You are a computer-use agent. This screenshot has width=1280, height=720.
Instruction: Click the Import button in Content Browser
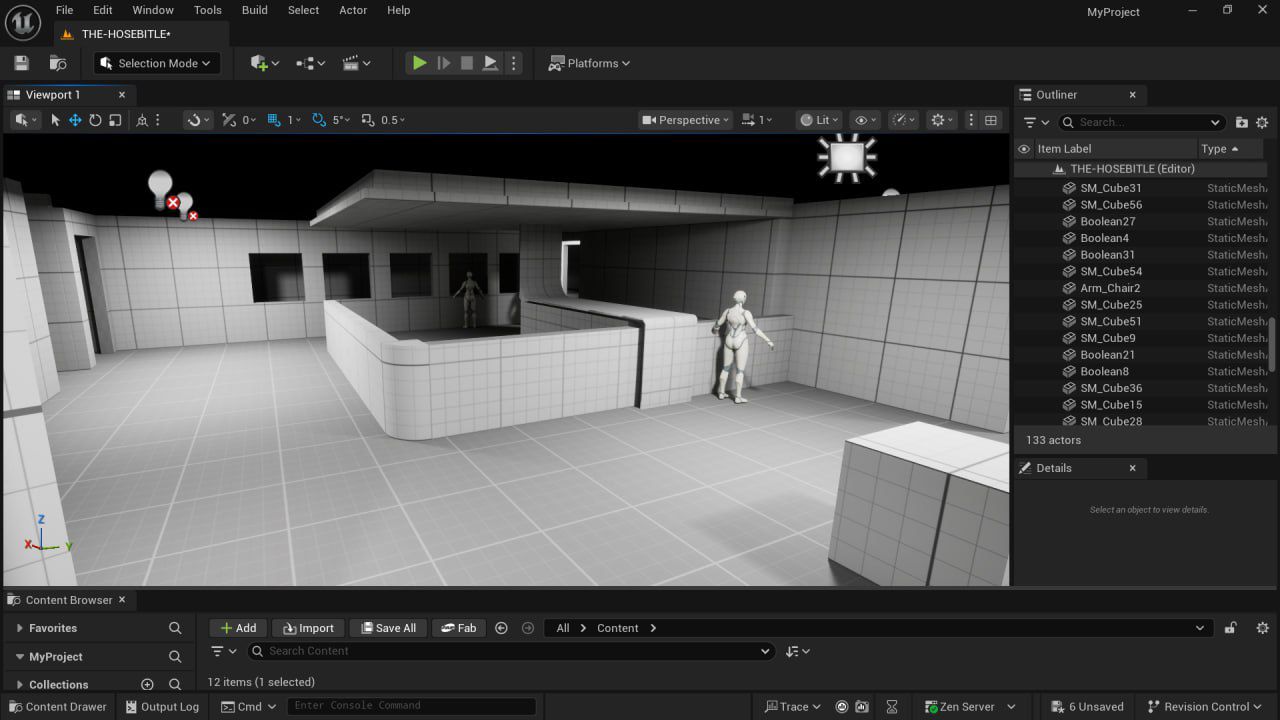coord(307,627)
